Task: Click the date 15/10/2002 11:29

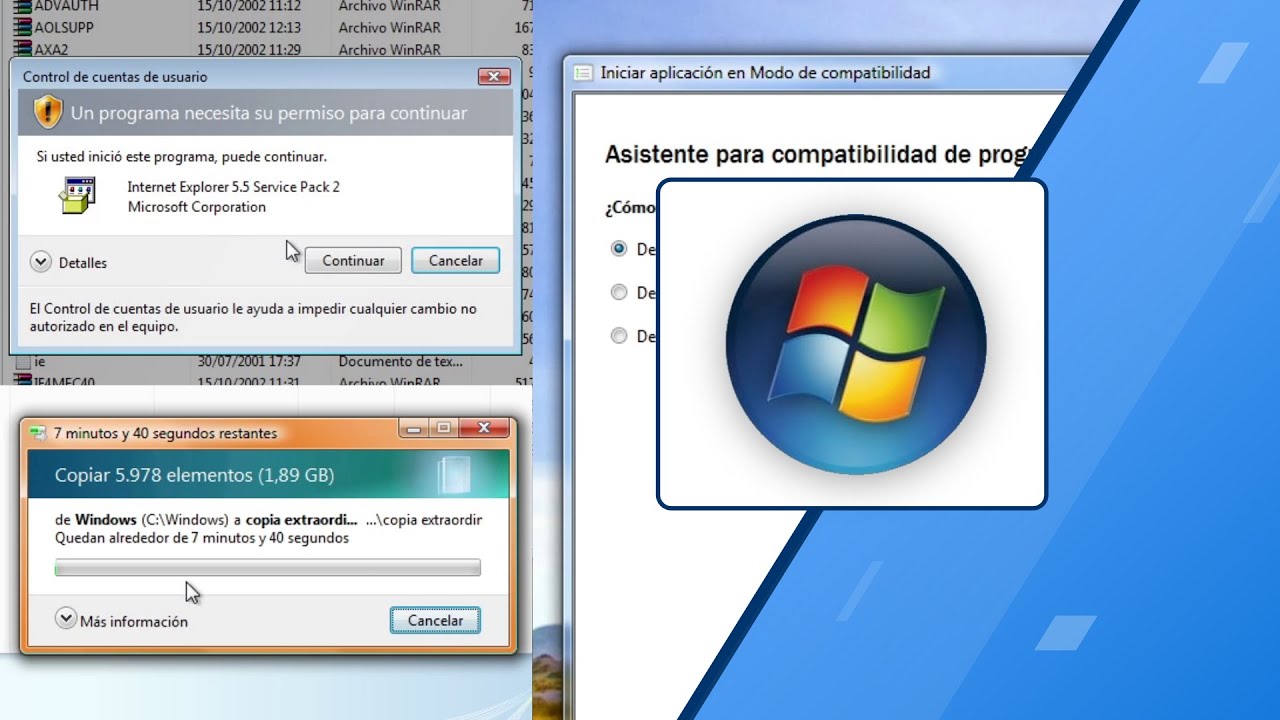Action: (249, 49)
